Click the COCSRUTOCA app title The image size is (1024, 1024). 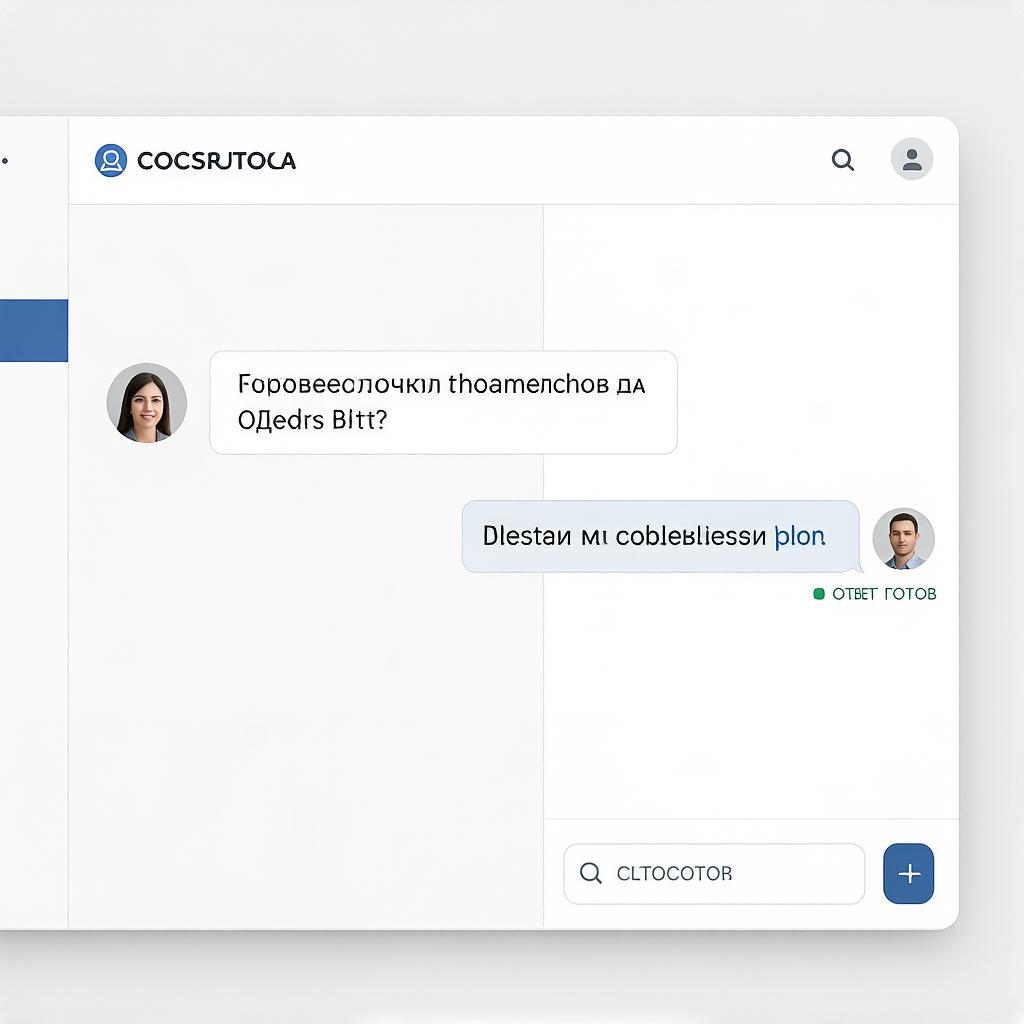pos(216,161)
